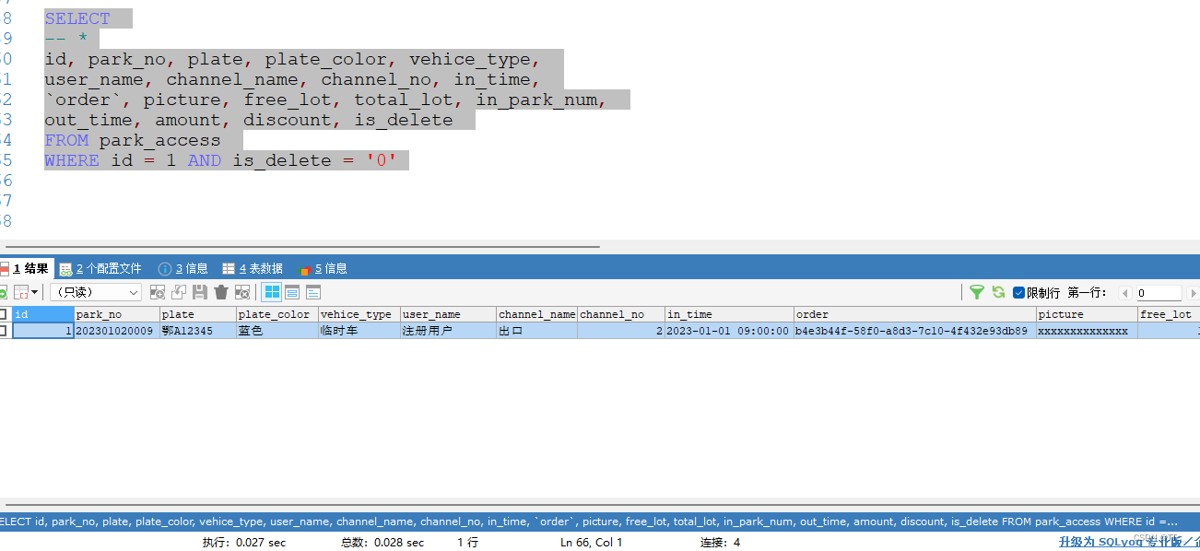The width and height of the screenshot is (1200, 551).
Task: Select the cell 出口
Action: coord(537,330)
